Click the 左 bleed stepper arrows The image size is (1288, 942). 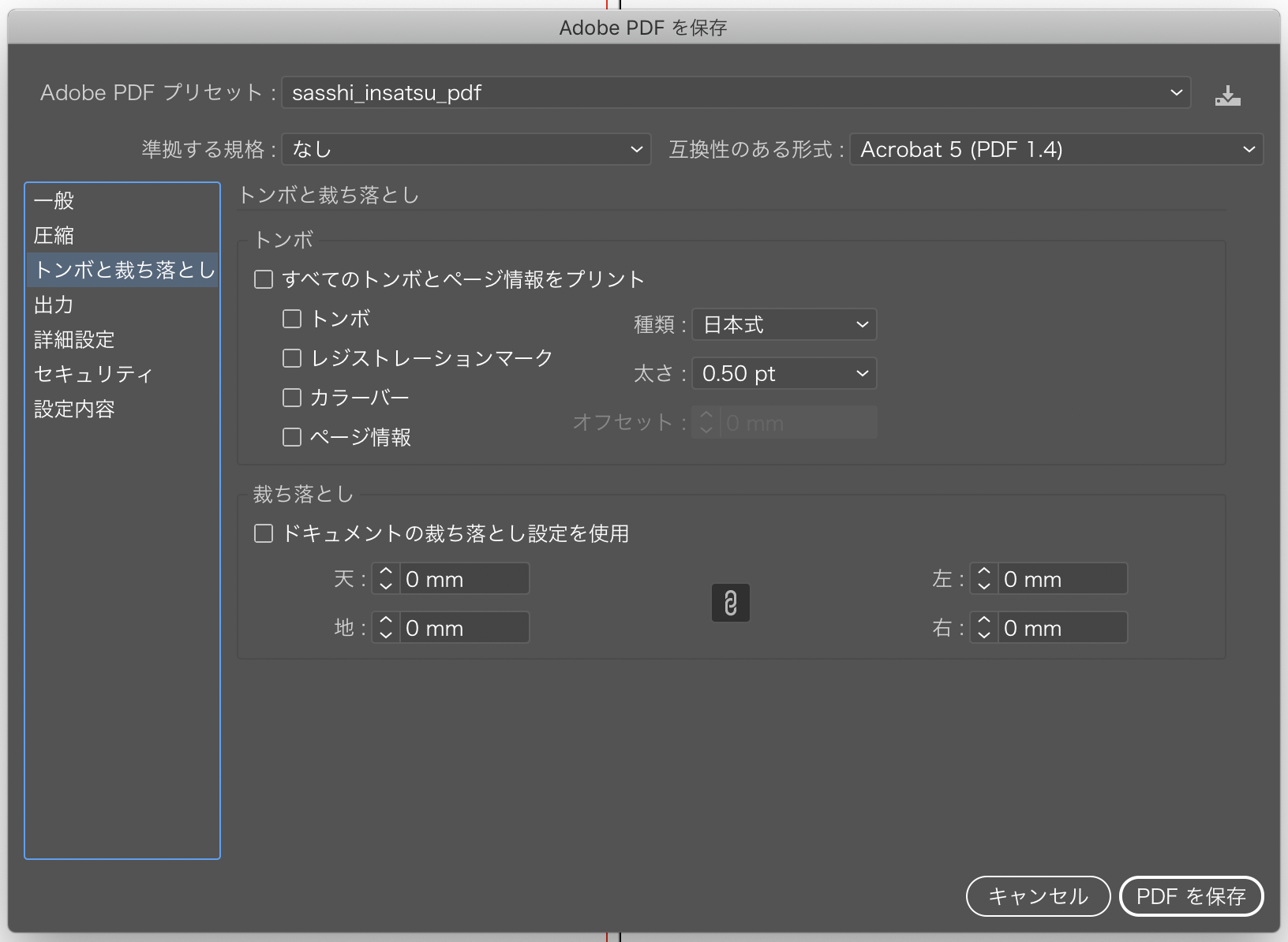[x=984, y=579]
